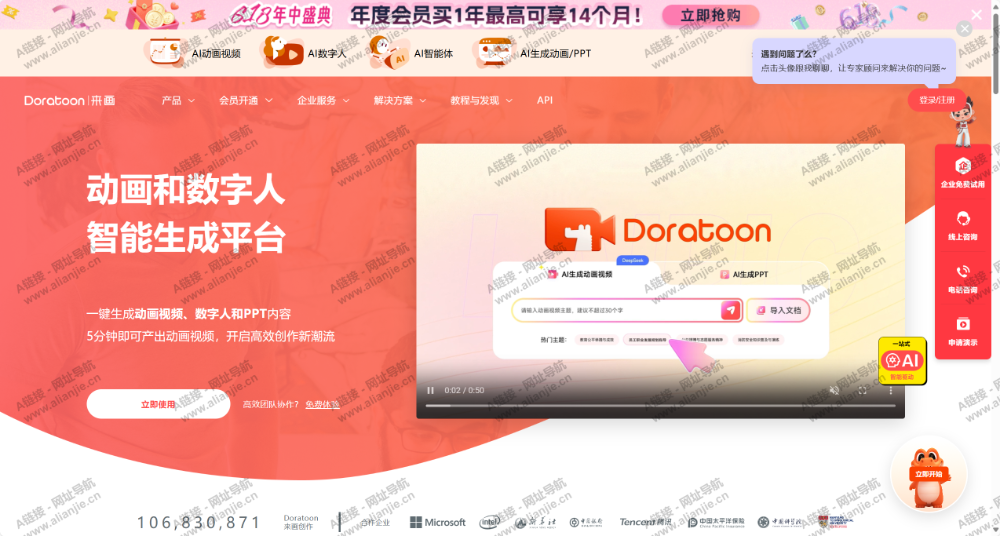Seek along the video progress bar
The image size is (1000, 536).
(x=661, y=405)
